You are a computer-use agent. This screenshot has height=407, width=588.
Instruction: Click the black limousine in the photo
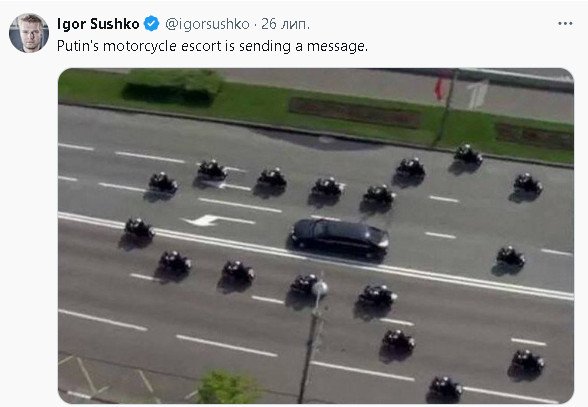pos(339,239)
